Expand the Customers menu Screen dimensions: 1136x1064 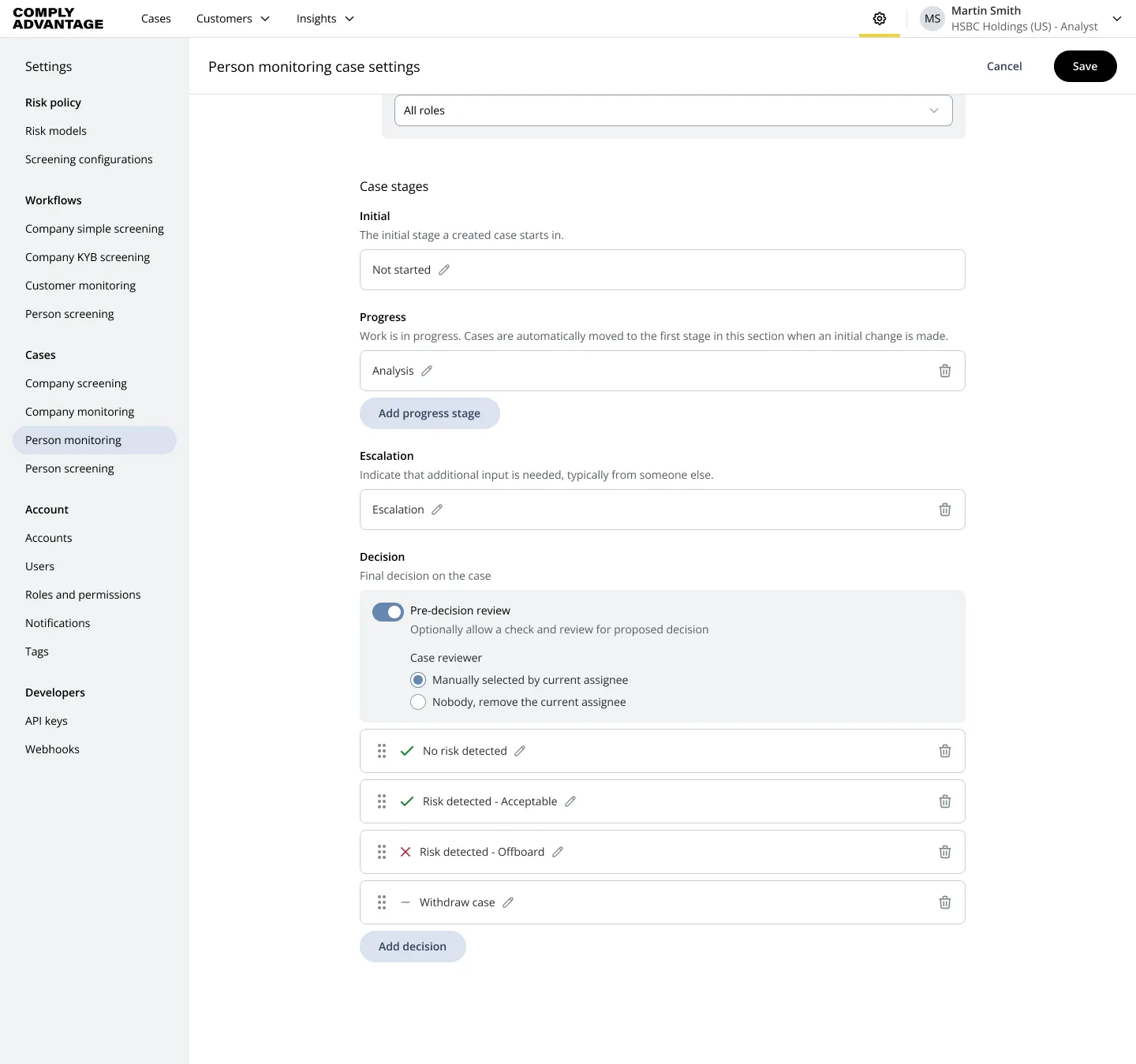(x=232, y=18)
